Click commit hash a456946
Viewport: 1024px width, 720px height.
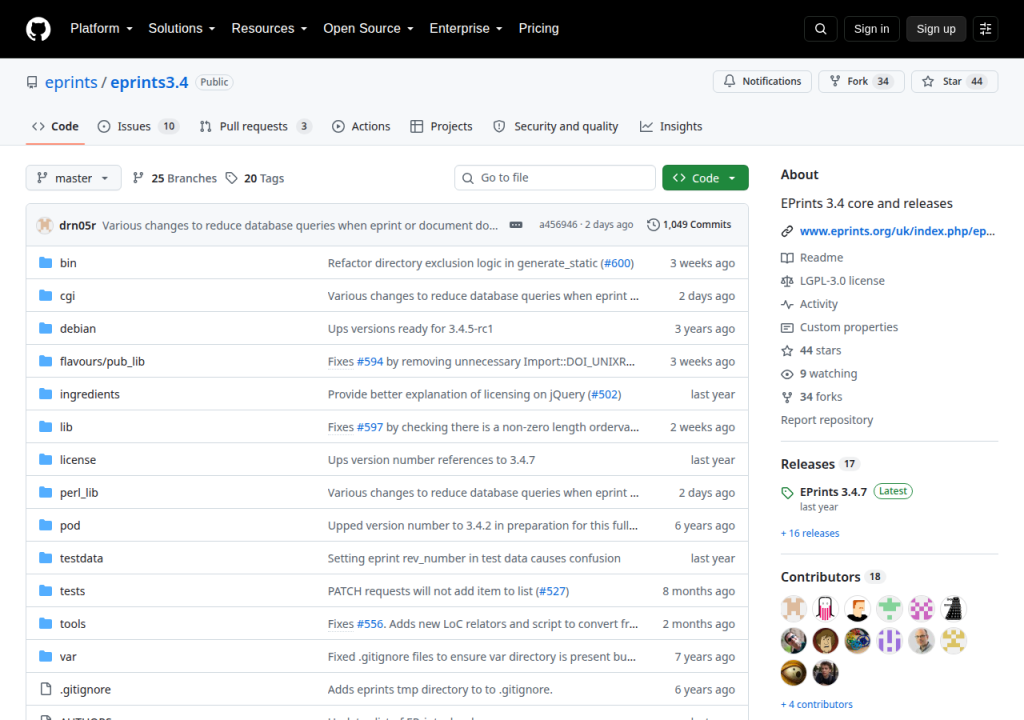(558, 225)
